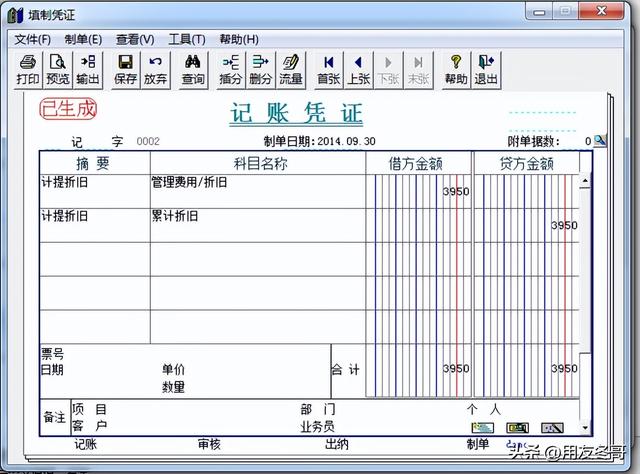Click the 科目名称 column header

pyautogui.click(x=260, y=163)
